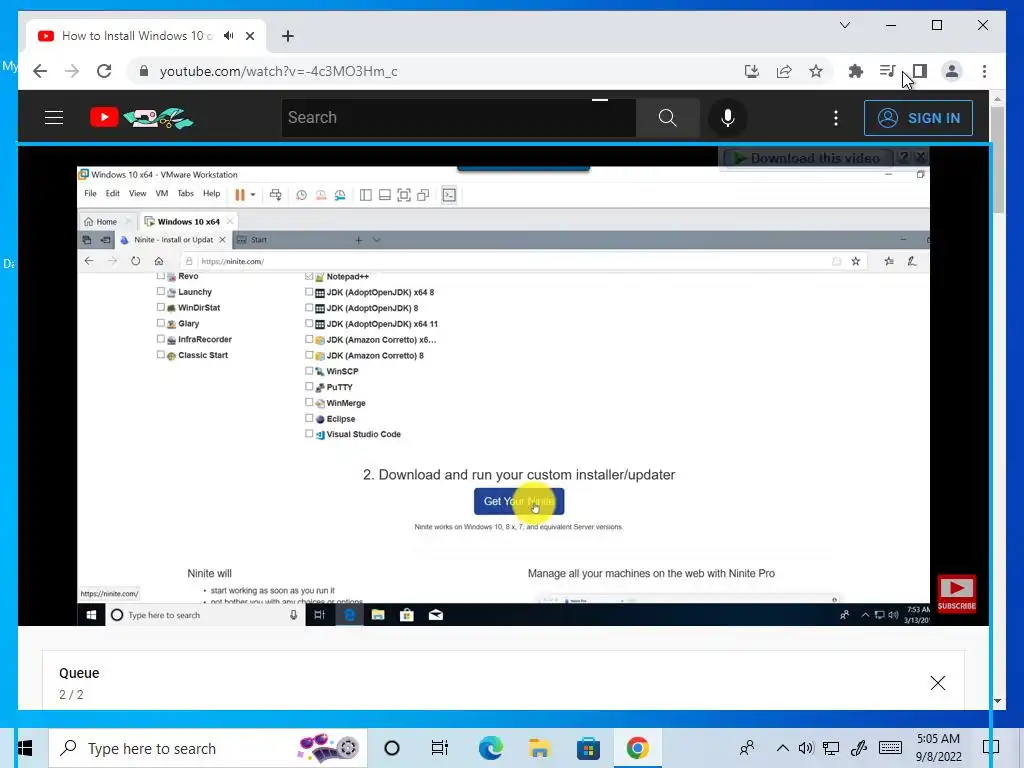Go to YouTube home via logo
Viewport: 1024px width, 768px height.
(142, 118)
